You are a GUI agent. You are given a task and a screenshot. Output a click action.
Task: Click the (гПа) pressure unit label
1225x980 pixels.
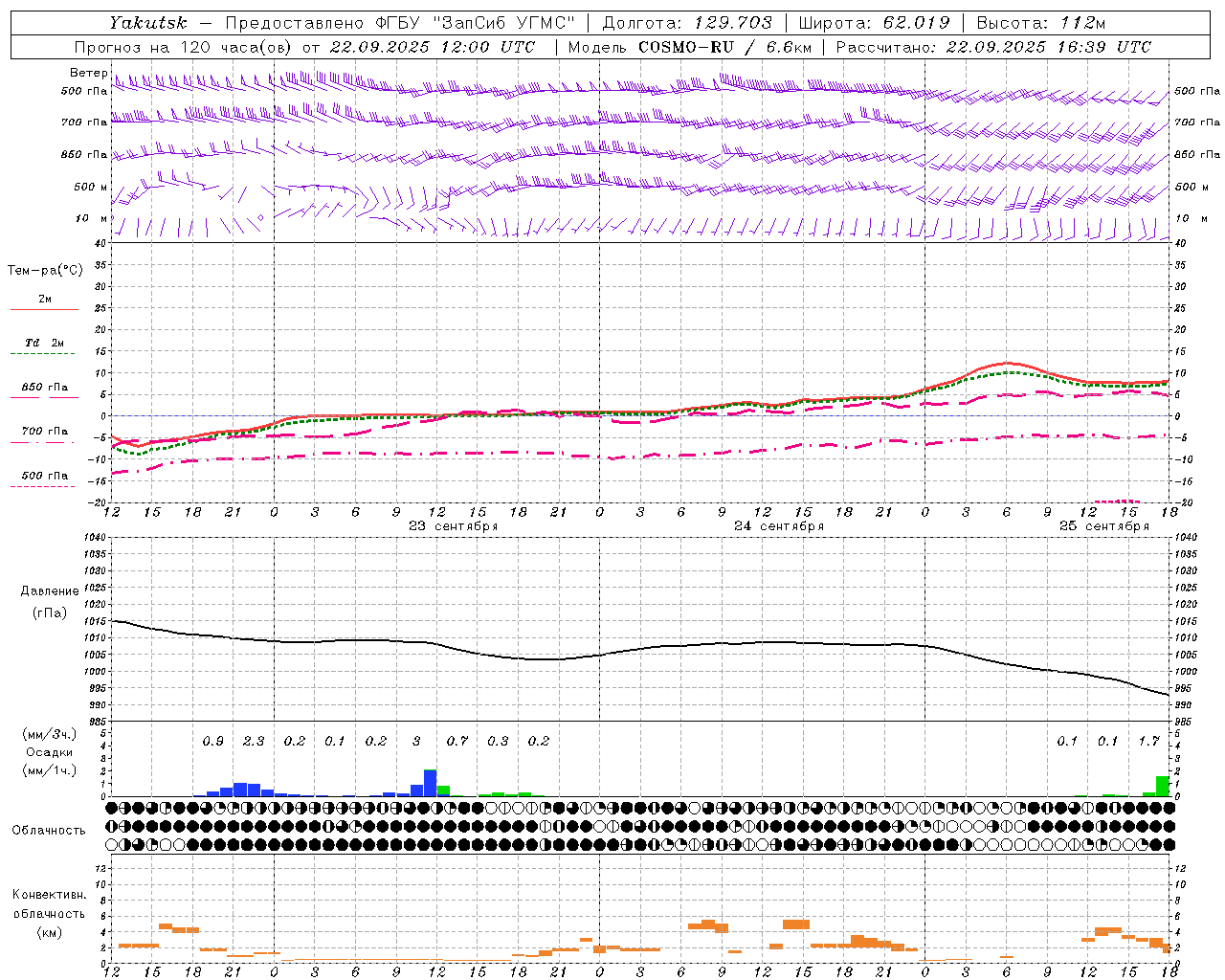click(x=50, y=612)
